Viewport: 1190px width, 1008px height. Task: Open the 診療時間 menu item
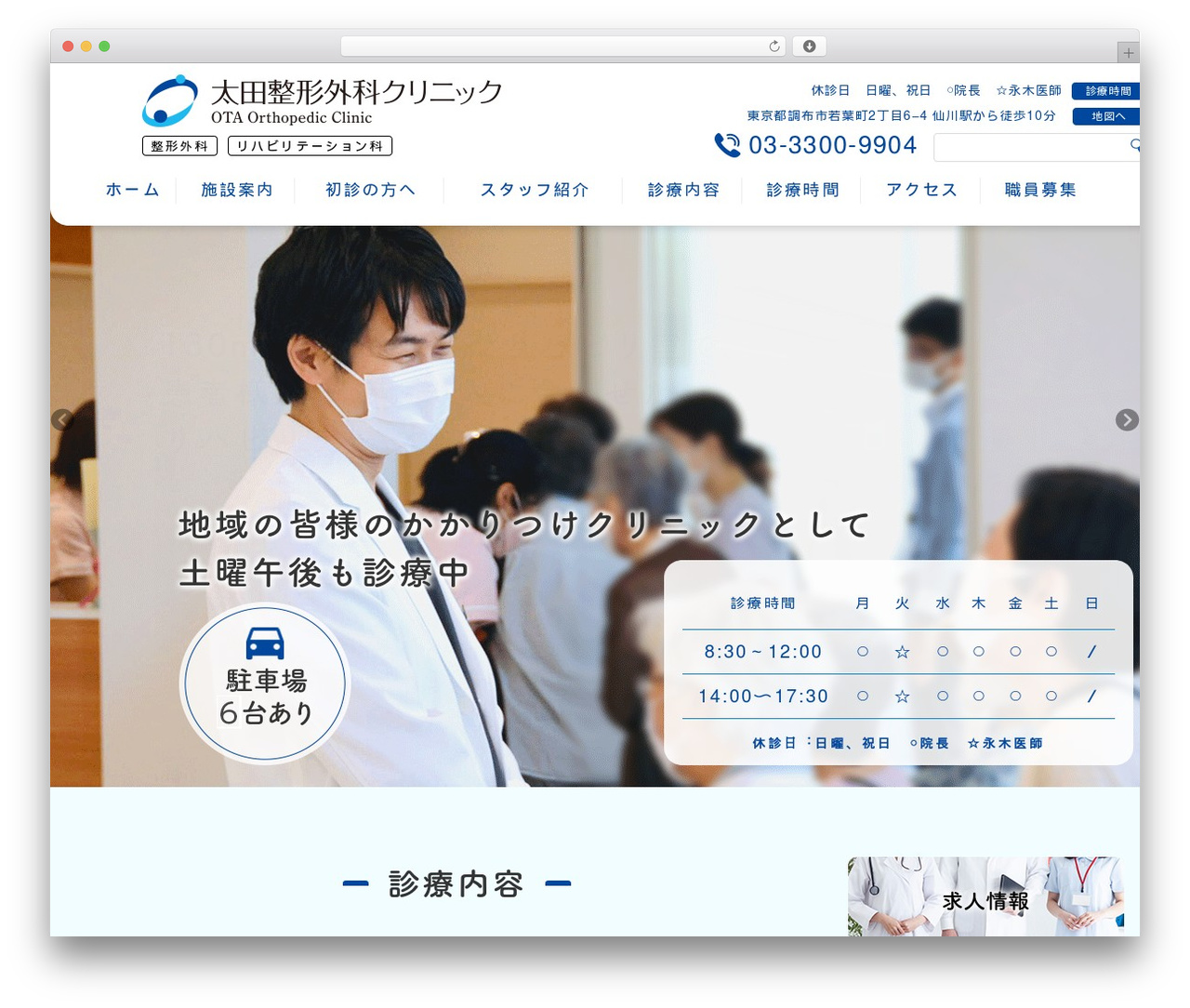pyautogui.click(x=802, y=190)
